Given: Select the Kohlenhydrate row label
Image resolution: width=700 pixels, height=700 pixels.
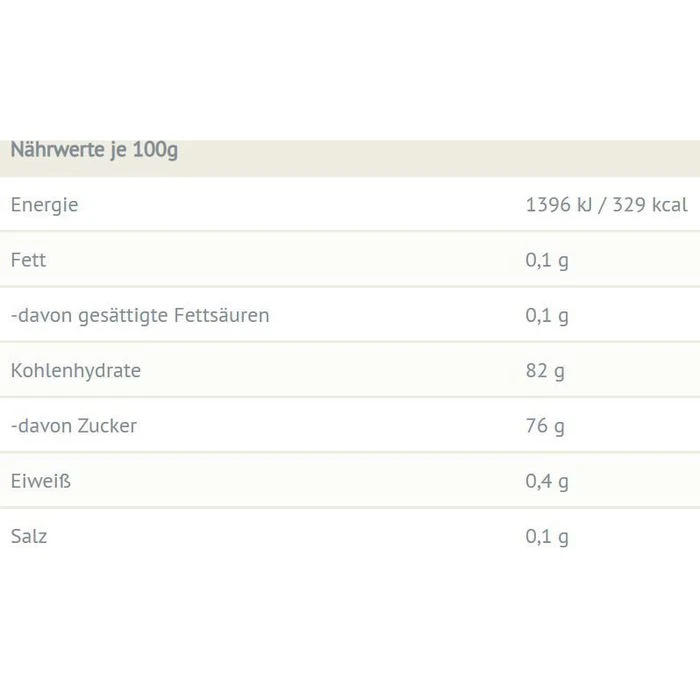Looking at the screenshot, I should (x=75, y=371).
